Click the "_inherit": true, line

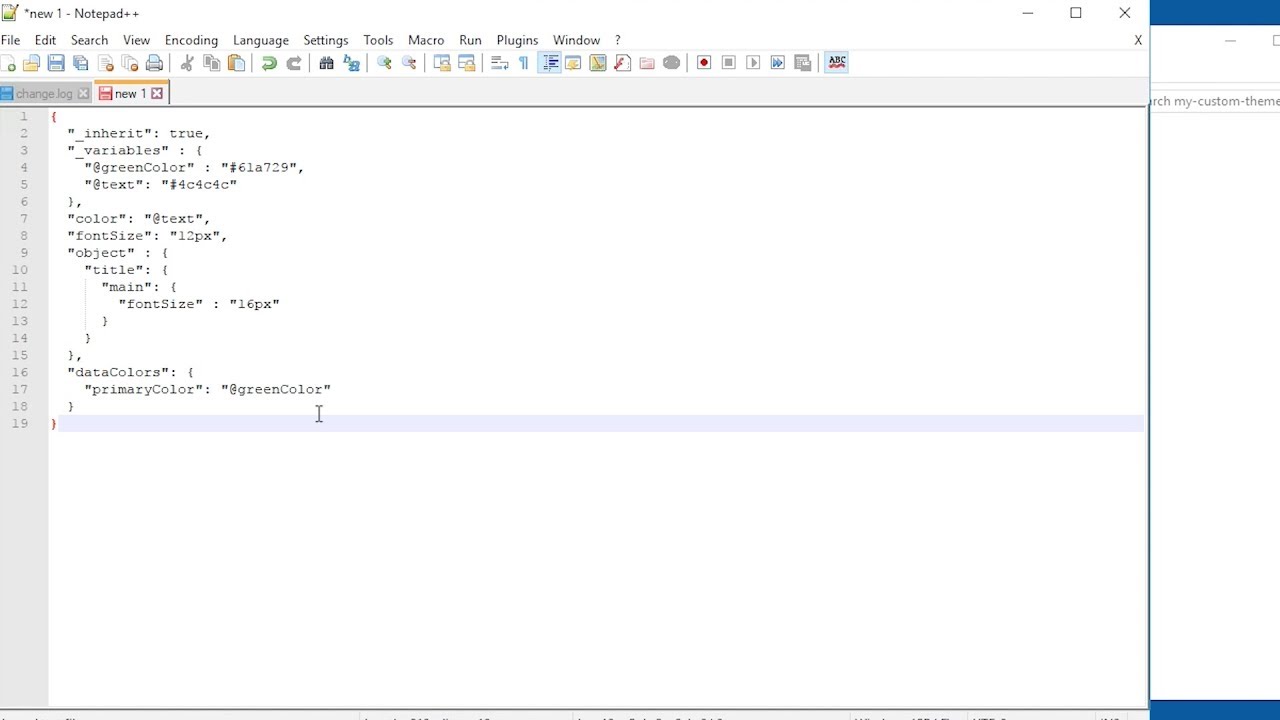click(139, 133)
